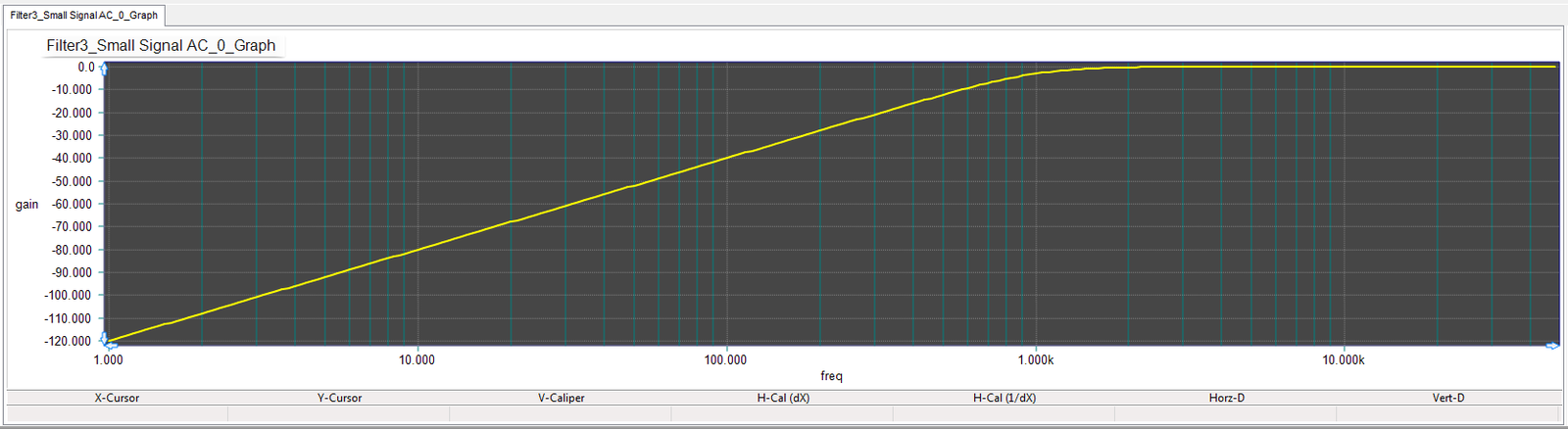Viewport: 1568px width, 429px height.
Task: Click the V-Caliper column header
Action: tap(561, 398)
